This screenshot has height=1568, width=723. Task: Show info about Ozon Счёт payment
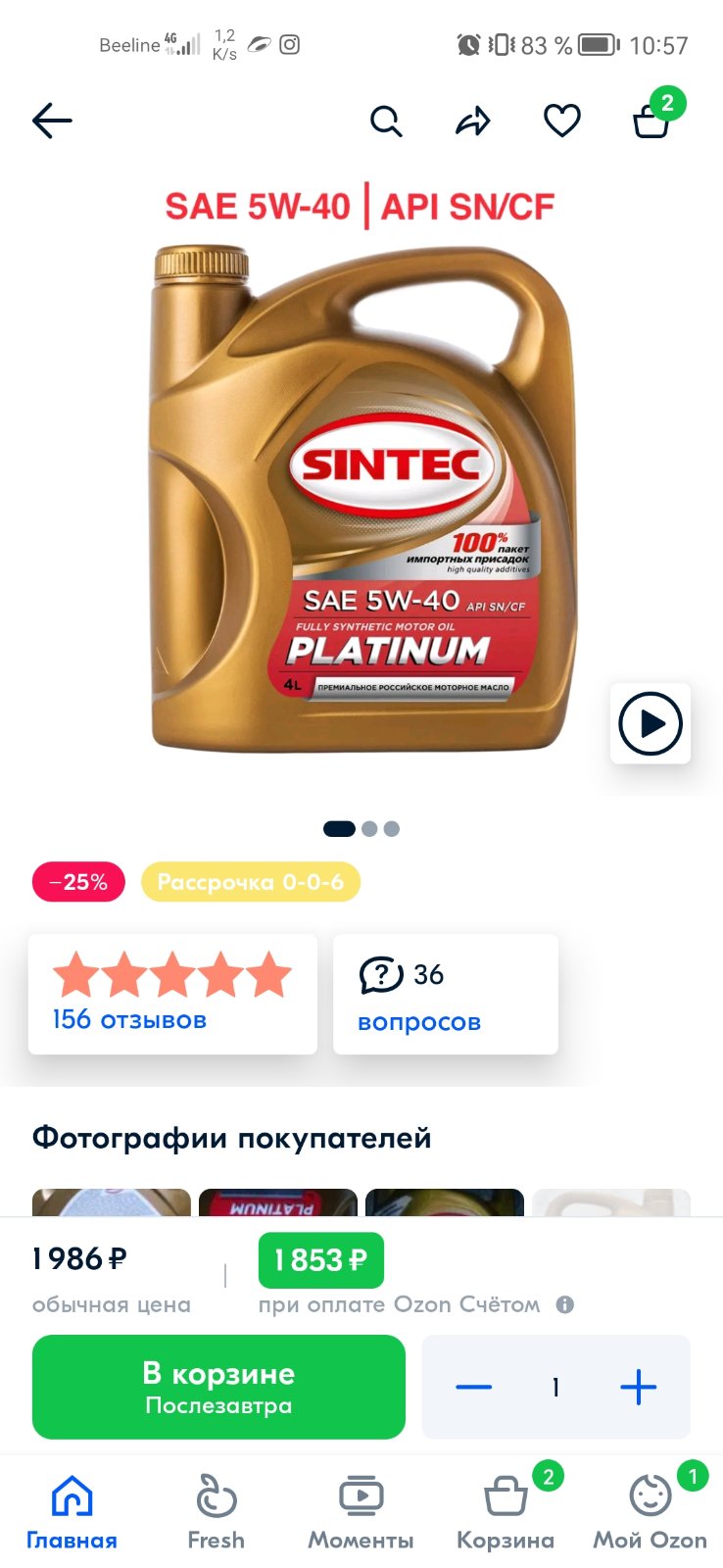click(565, 1304)
